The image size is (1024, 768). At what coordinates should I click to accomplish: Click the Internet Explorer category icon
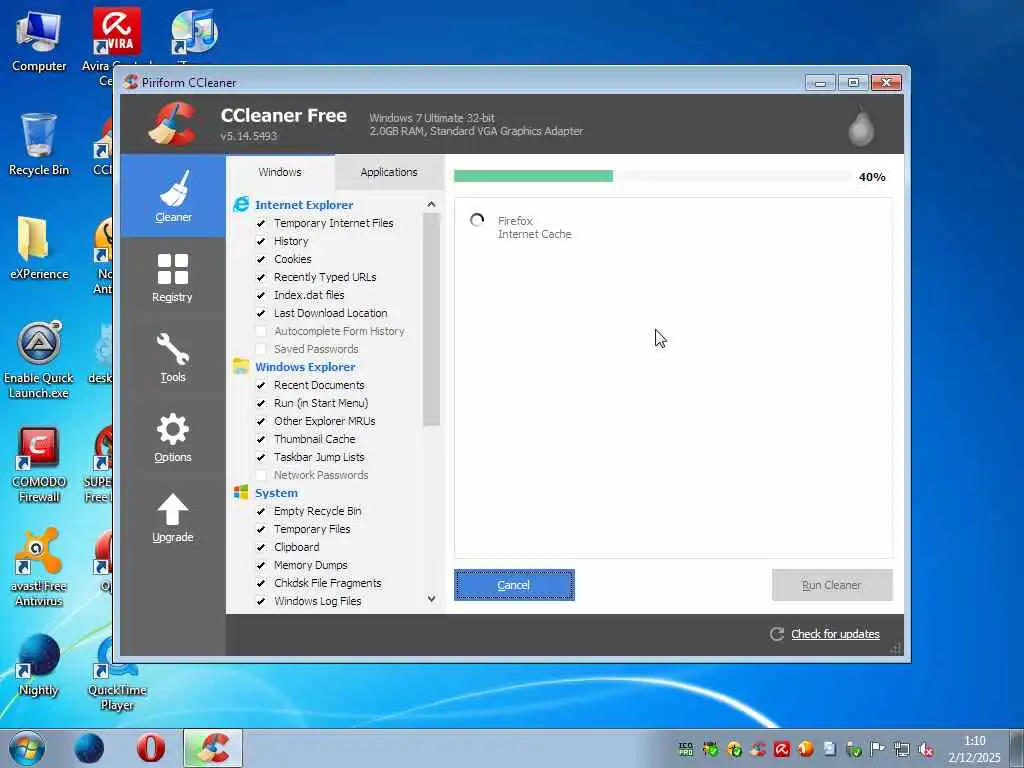(x=241, y=204)
